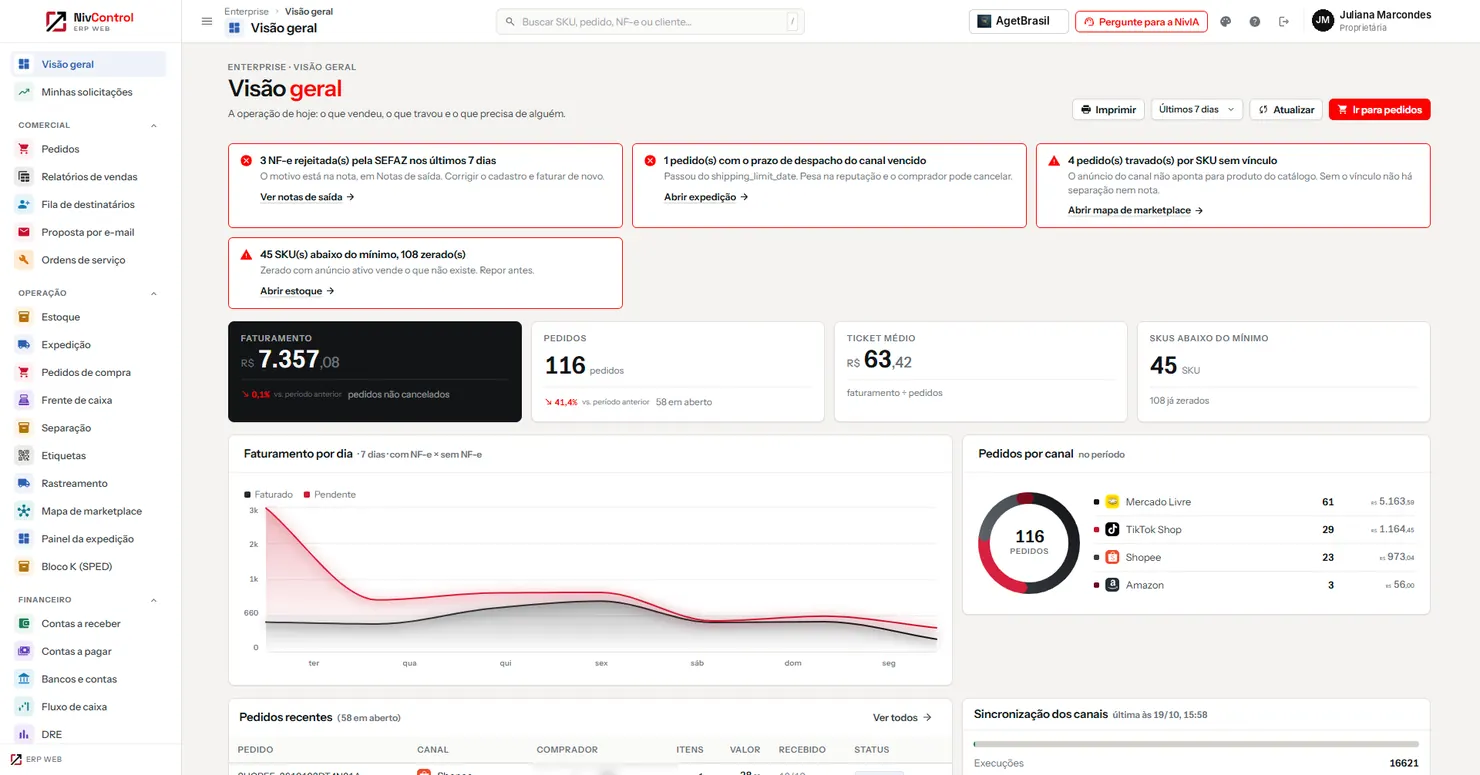Click the Imprimir button
Screen dimensions: 1480x775
coord(1109,109)
